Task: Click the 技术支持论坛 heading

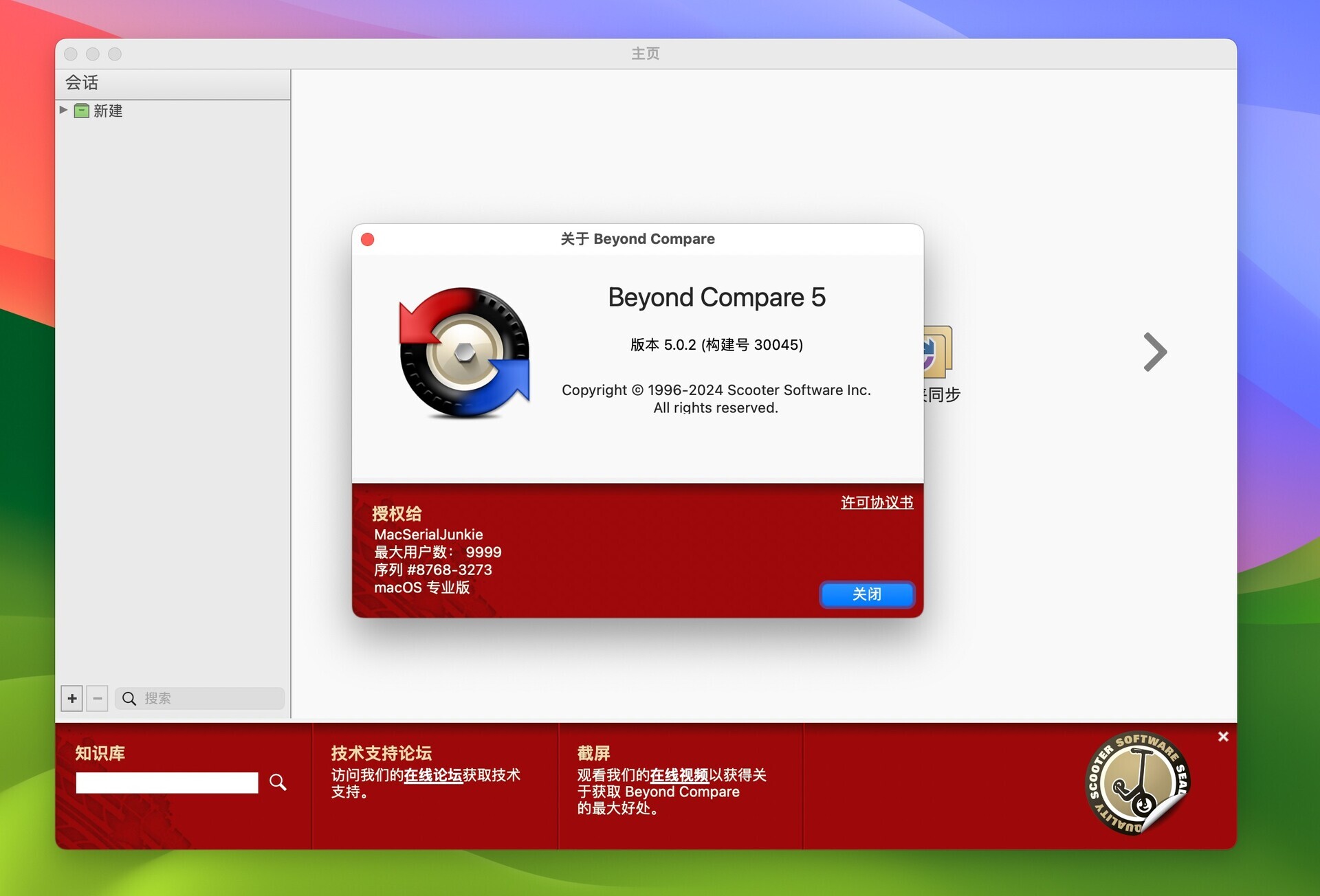Action: [382, 753]
